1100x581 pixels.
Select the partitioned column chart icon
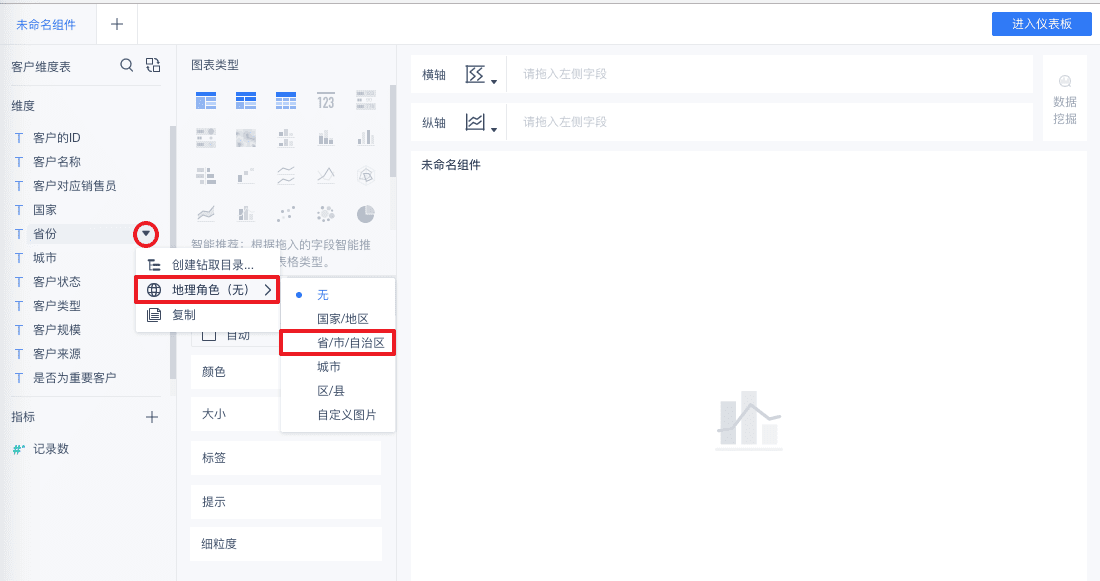pyautogui.click(x=286, y=138)
